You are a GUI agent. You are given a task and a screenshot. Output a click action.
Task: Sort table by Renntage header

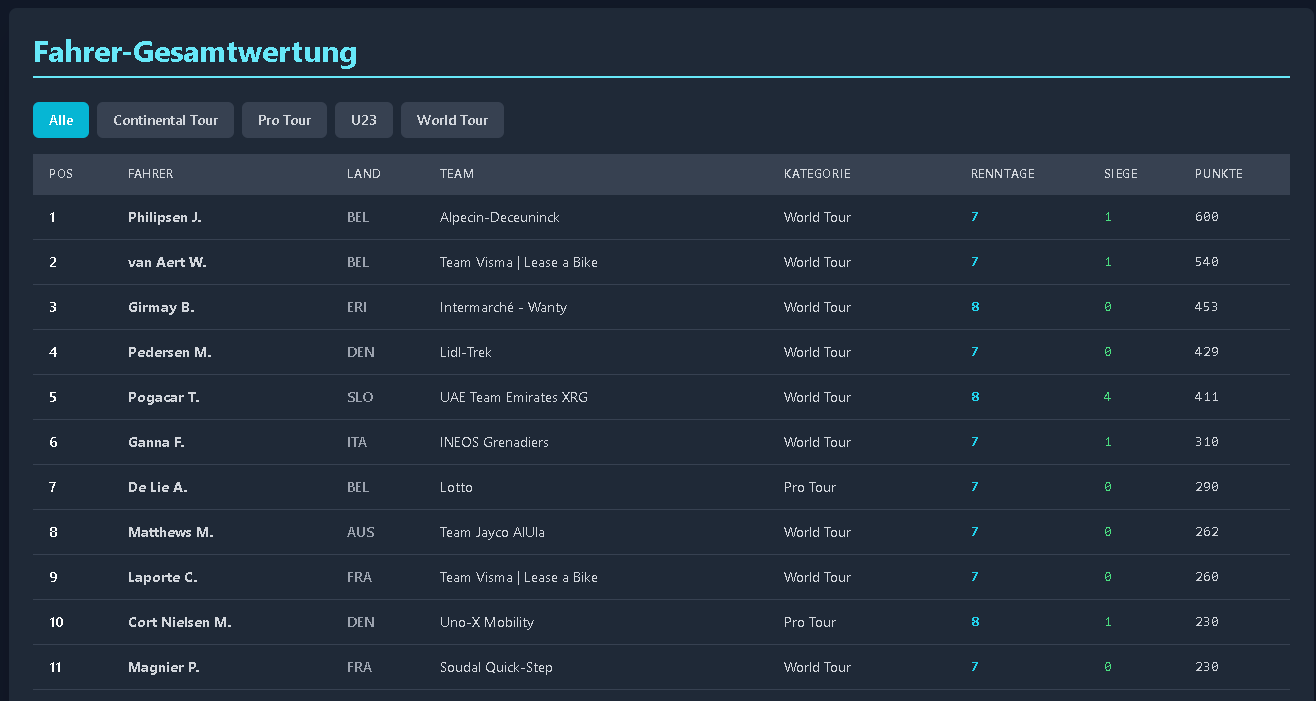[x=1002, y=174]
